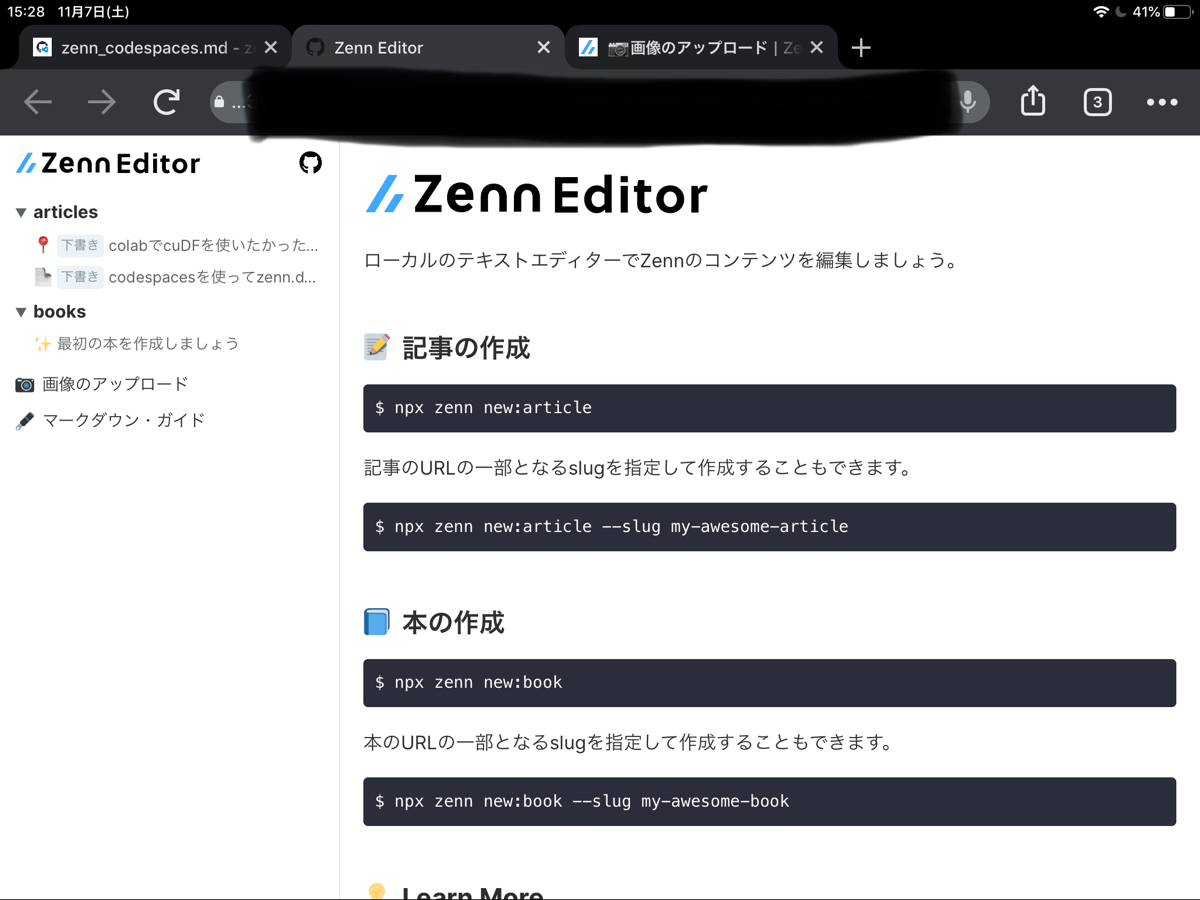Screen dimensions: 1200x900
Task: Tap the microphone voice search icon
Action: coord(967,102)
